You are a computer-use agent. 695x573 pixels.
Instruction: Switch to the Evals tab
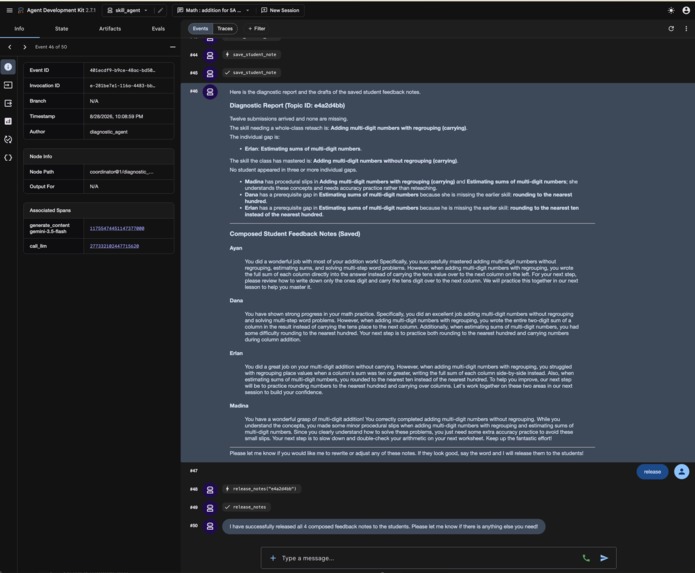158,28
